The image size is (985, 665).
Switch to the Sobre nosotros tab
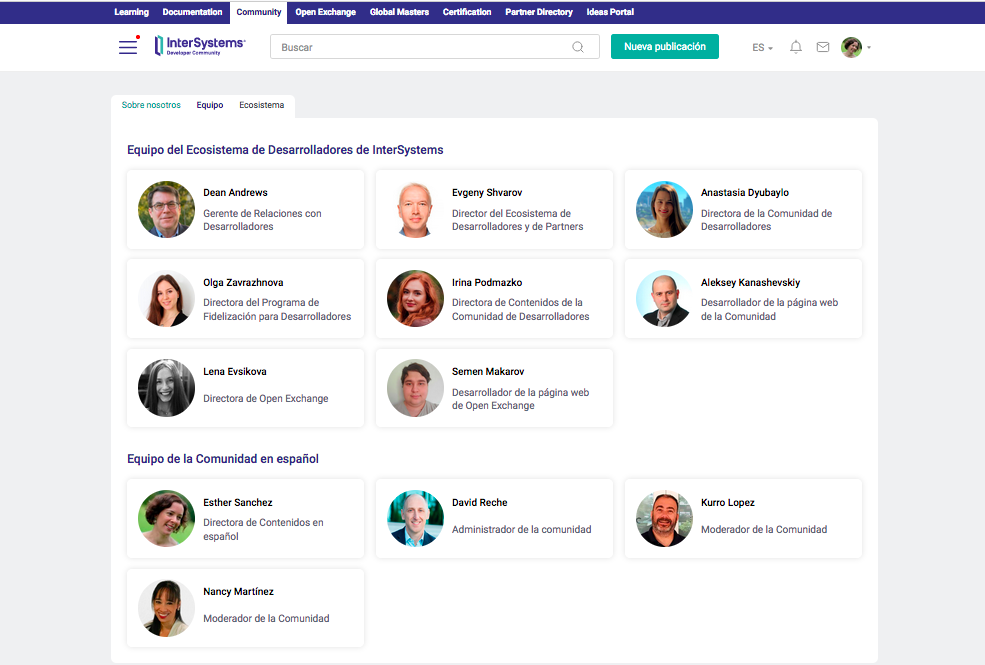point(151,105)
